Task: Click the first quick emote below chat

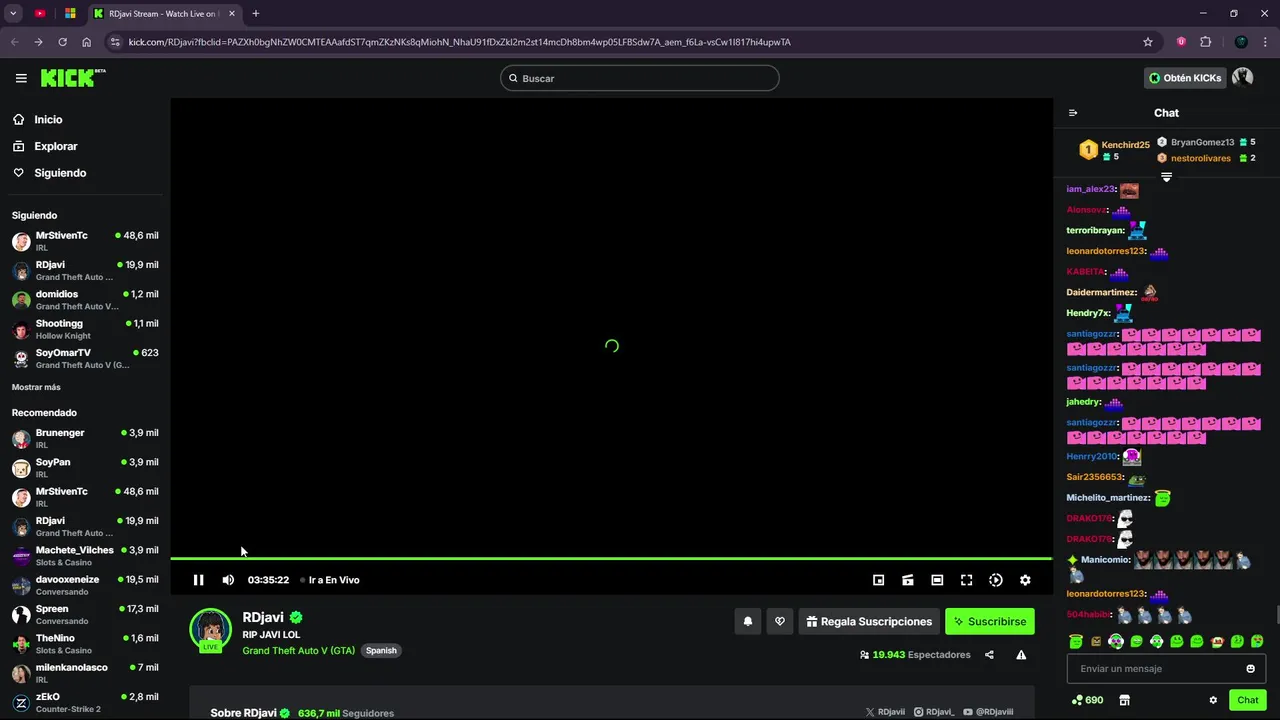Action: coord(1076,641)
